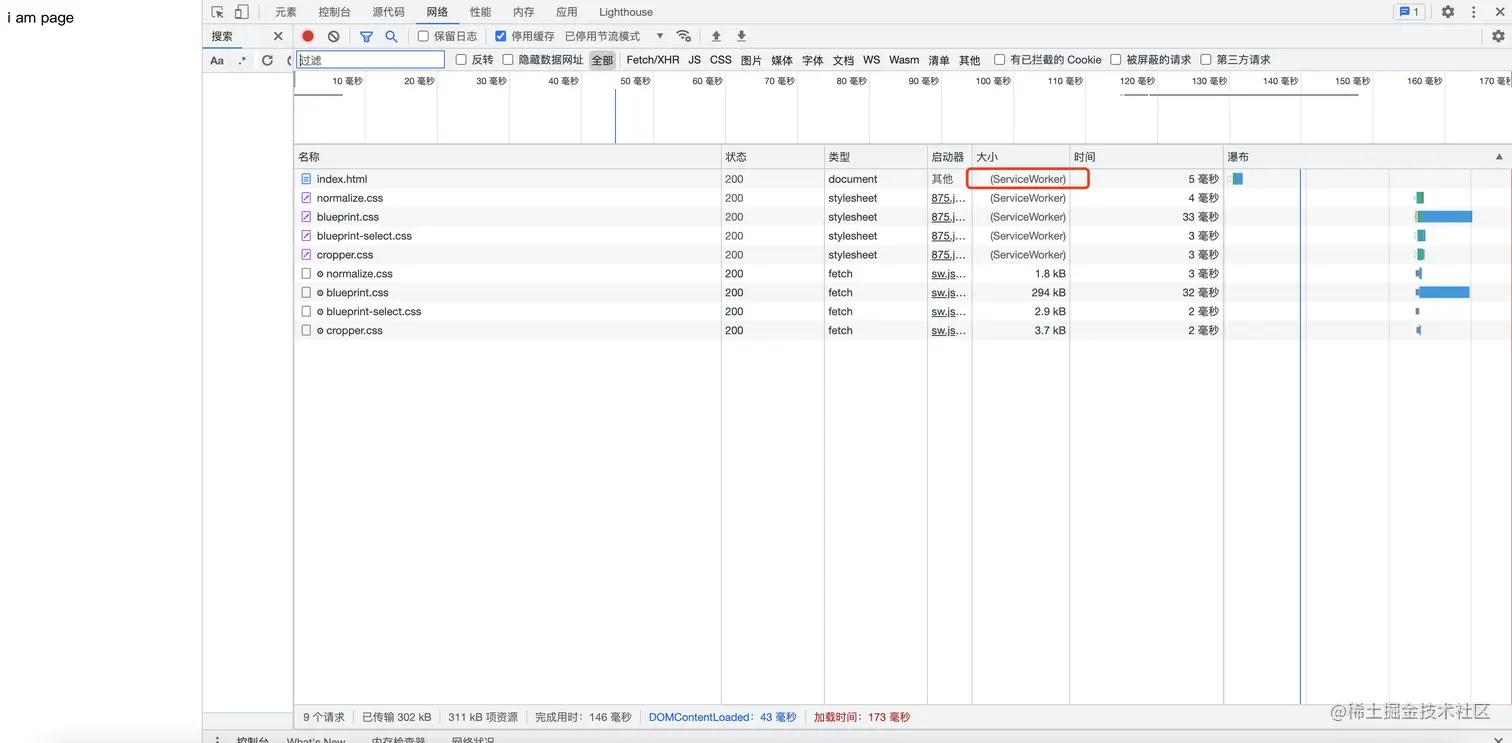Click the DOMContentLoaded 43 毫秒 status entry

(723, 717)
